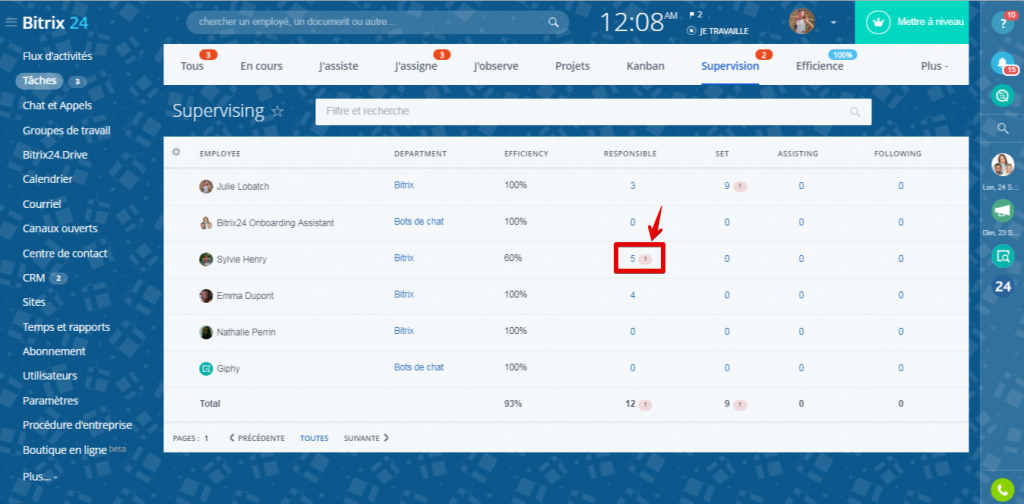
Task: Open Temps et rapports in sidebar
Action: click(x=66, y=327)
